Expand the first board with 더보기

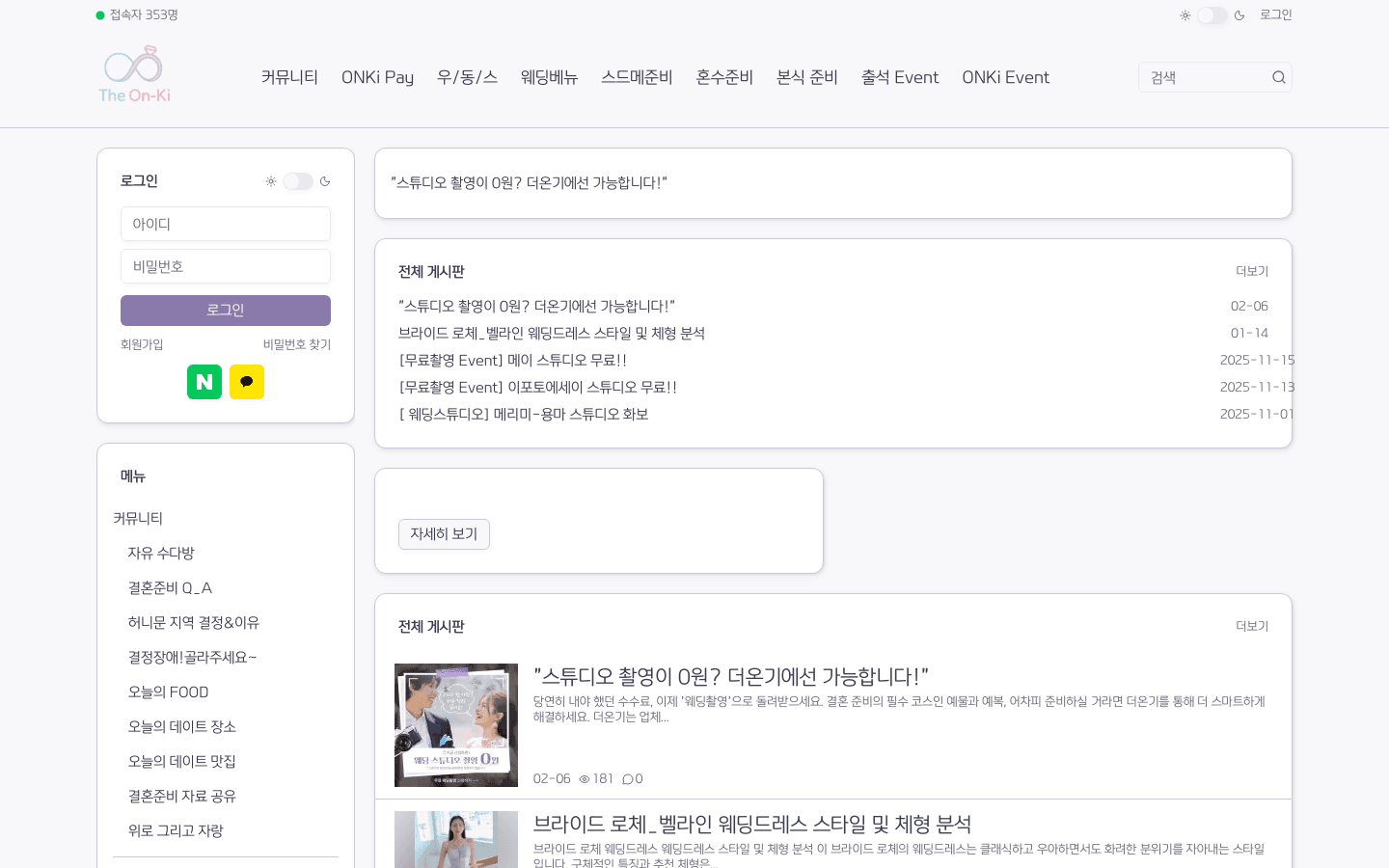click(x=1251, y=271)
